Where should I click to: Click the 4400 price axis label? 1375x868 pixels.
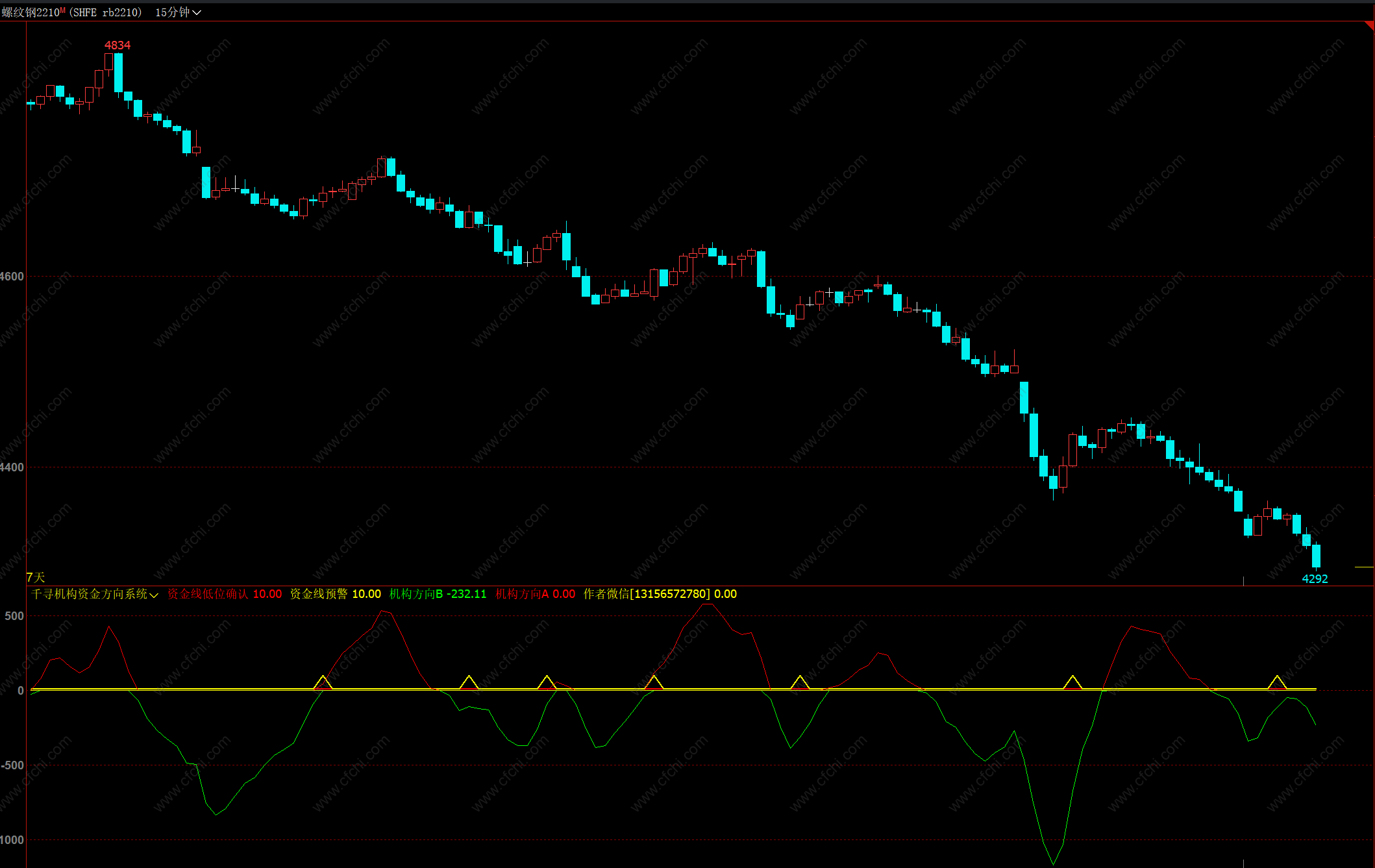[12, 467]
